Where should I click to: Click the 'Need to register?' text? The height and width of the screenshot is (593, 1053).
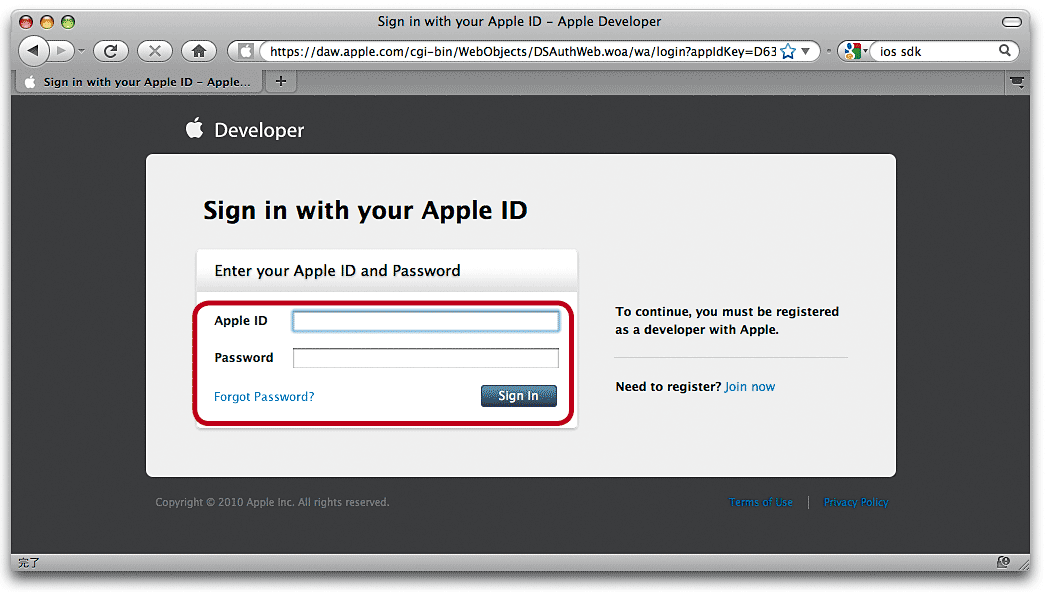[x=668, y=387]
